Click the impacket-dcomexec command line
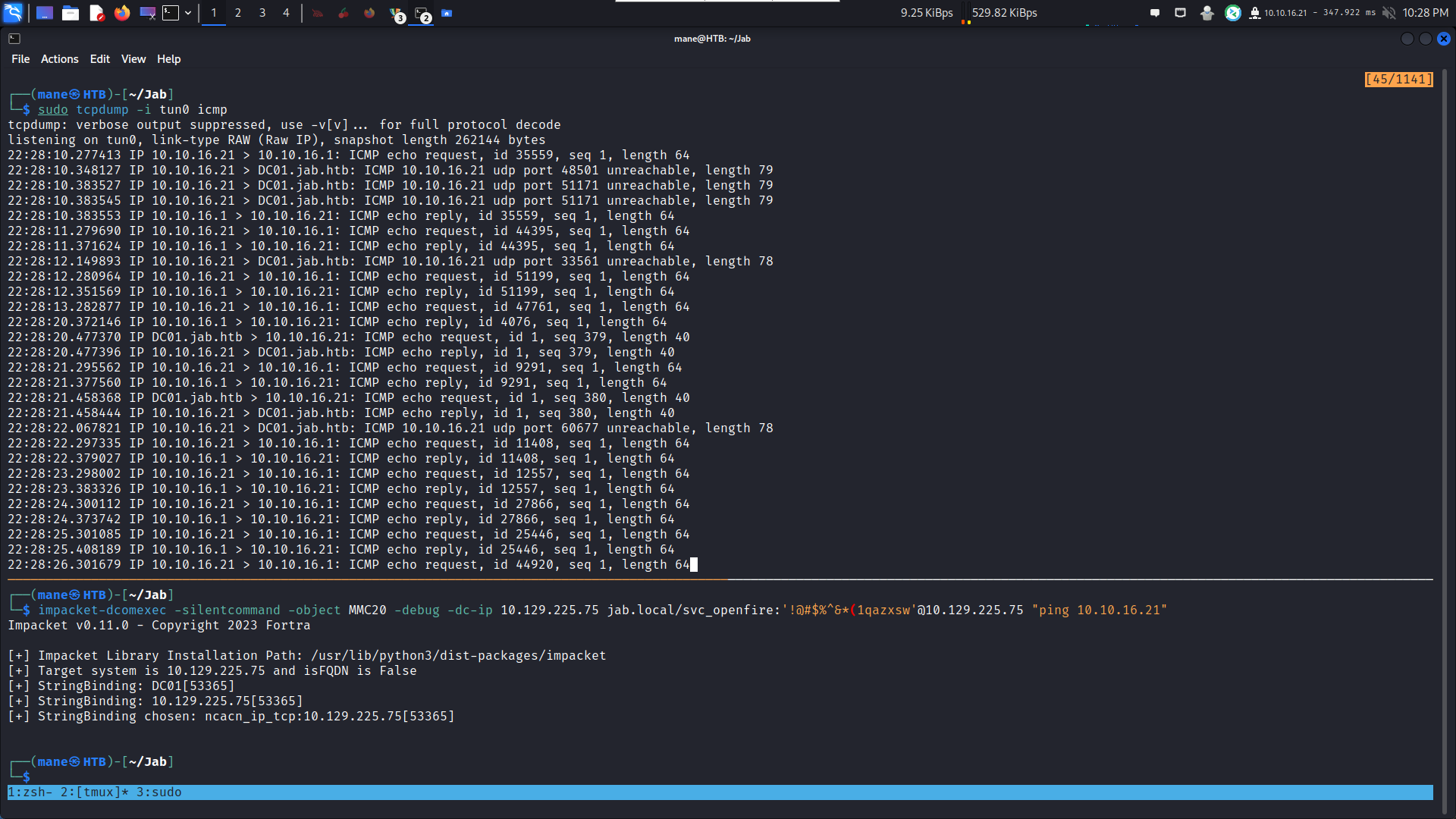Viewport: 1456px width, 819px height. point(603,610)
